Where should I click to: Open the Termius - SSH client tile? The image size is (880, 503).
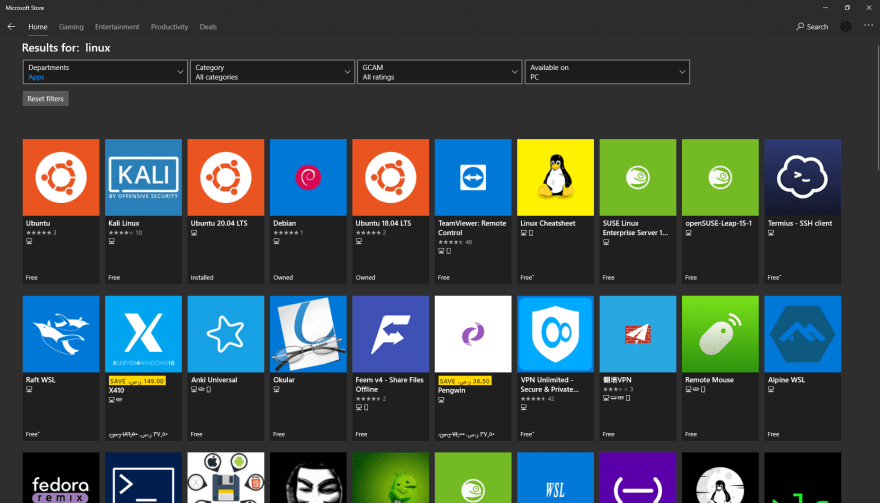(803, 211)
